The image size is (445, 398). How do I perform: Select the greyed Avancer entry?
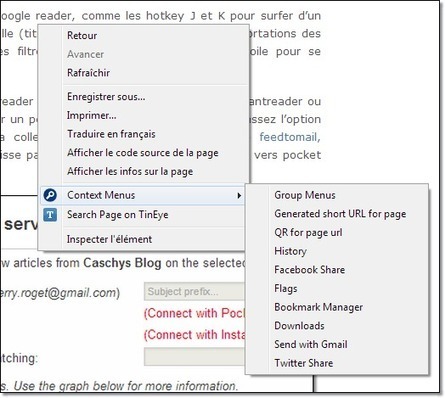85,54
